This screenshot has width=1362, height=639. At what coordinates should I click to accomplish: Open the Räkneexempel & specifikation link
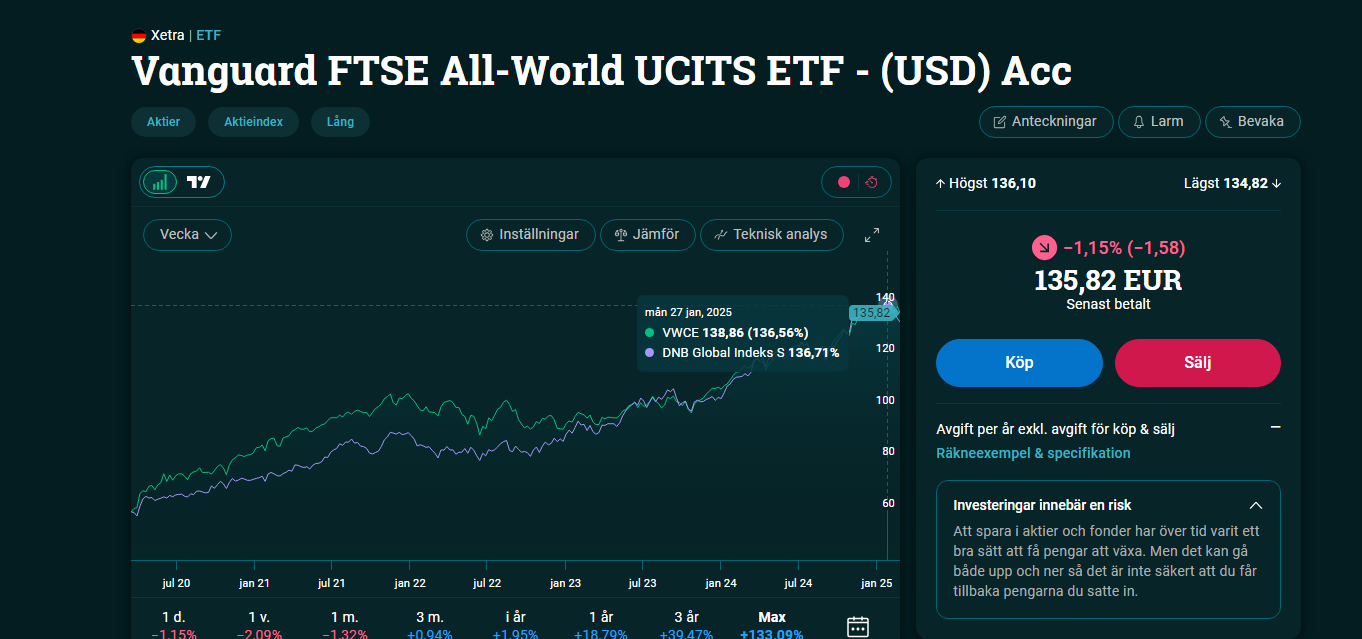1033,453
